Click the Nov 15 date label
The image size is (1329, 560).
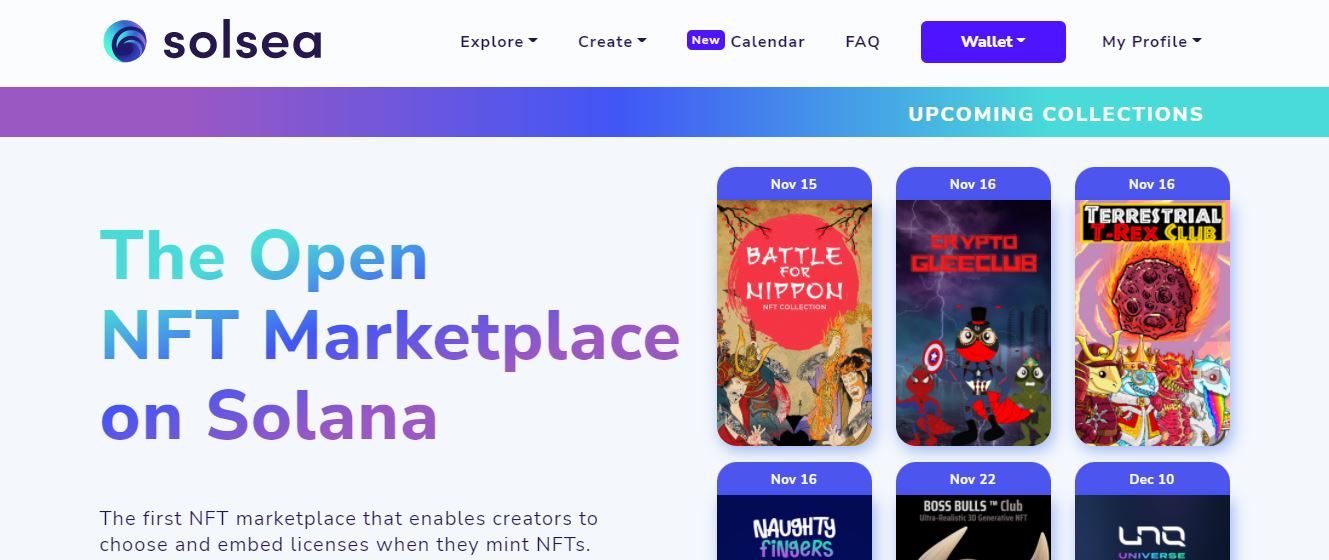(794, 184)
